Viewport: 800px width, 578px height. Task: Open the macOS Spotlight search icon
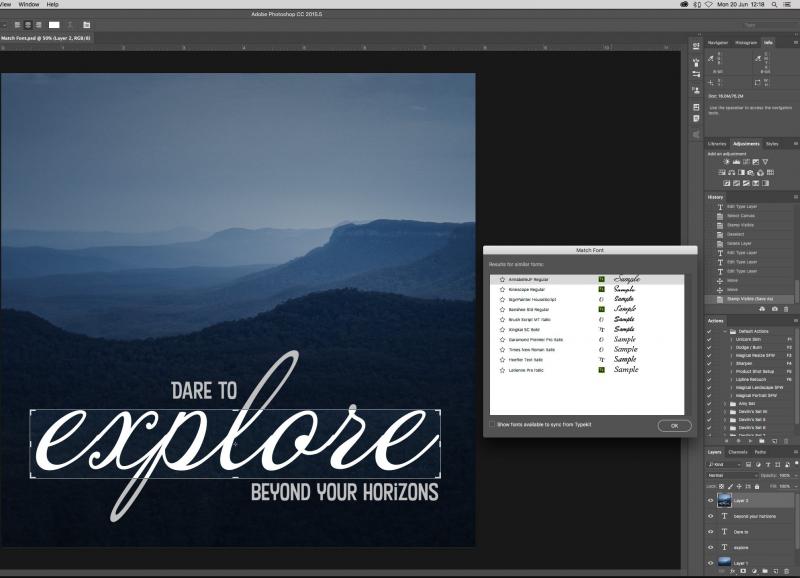click(x=774, y=5)
